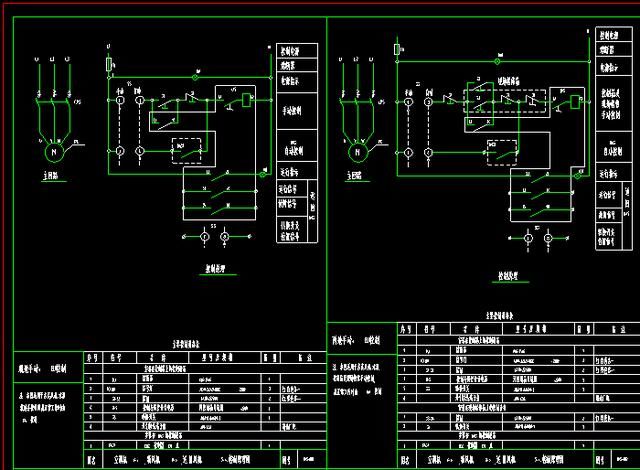Click the fuse symbol atop left control circuit

(x=109, y=64)
